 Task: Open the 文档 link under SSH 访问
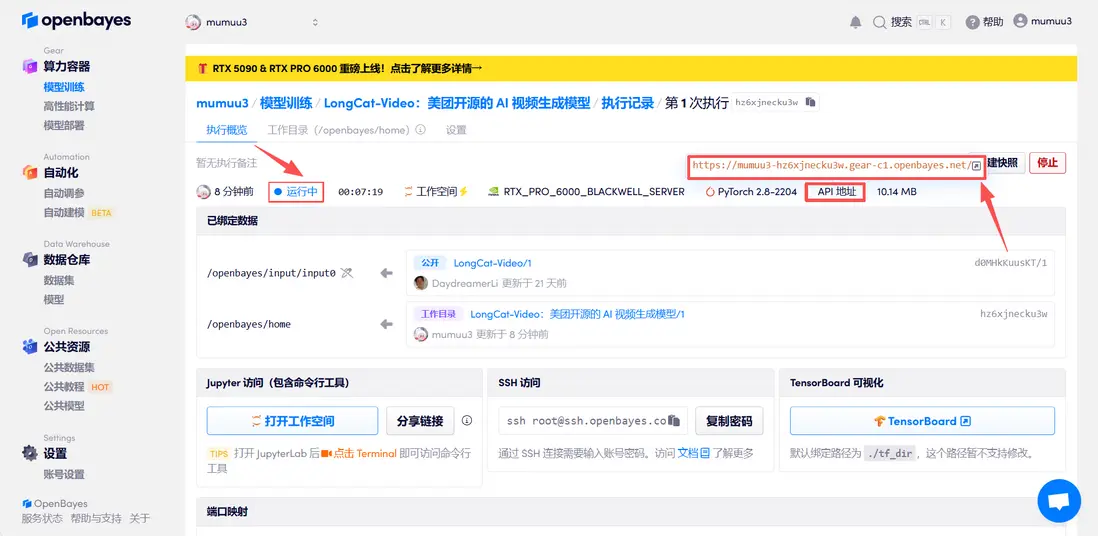693,453
